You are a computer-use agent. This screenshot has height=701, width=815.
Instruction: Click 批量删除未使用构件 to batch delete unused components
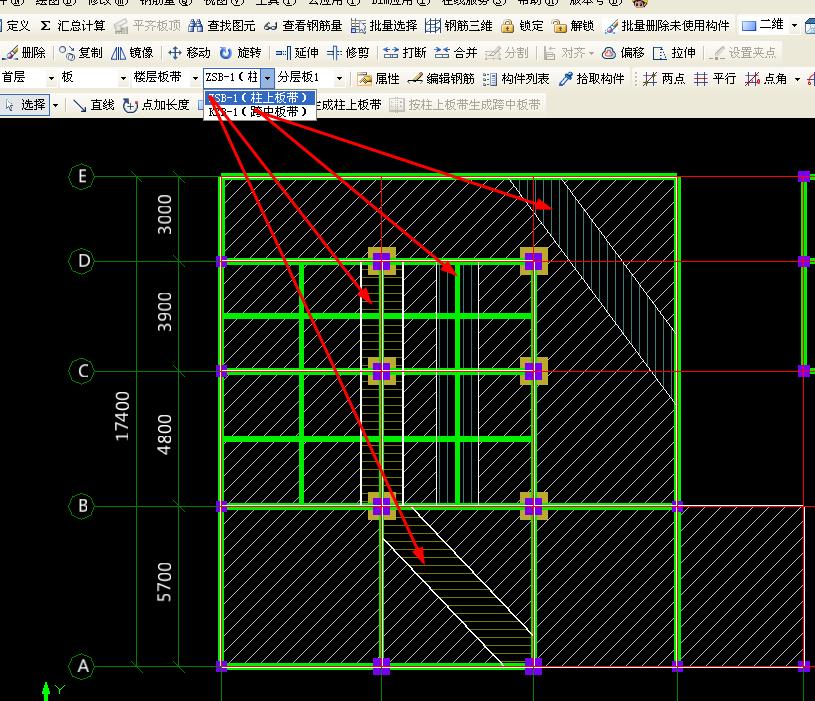tap(667, 25)
